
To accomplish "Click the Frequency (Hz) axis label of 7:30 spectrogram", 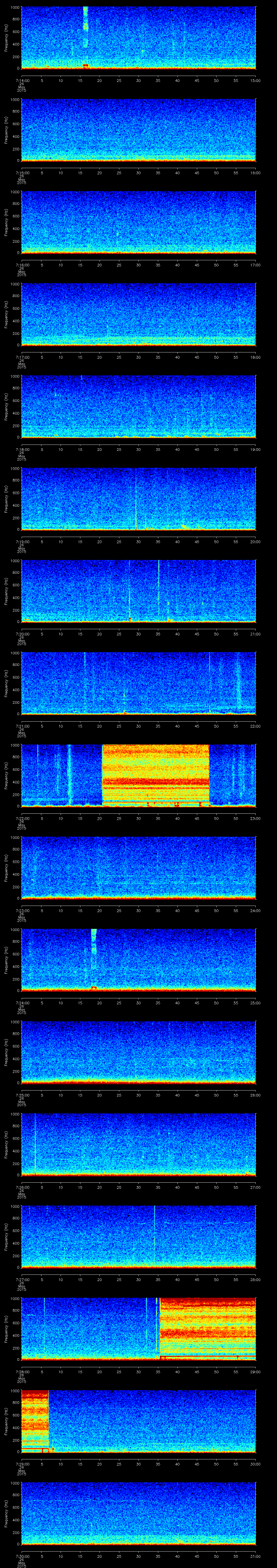I will point(6,1513).
